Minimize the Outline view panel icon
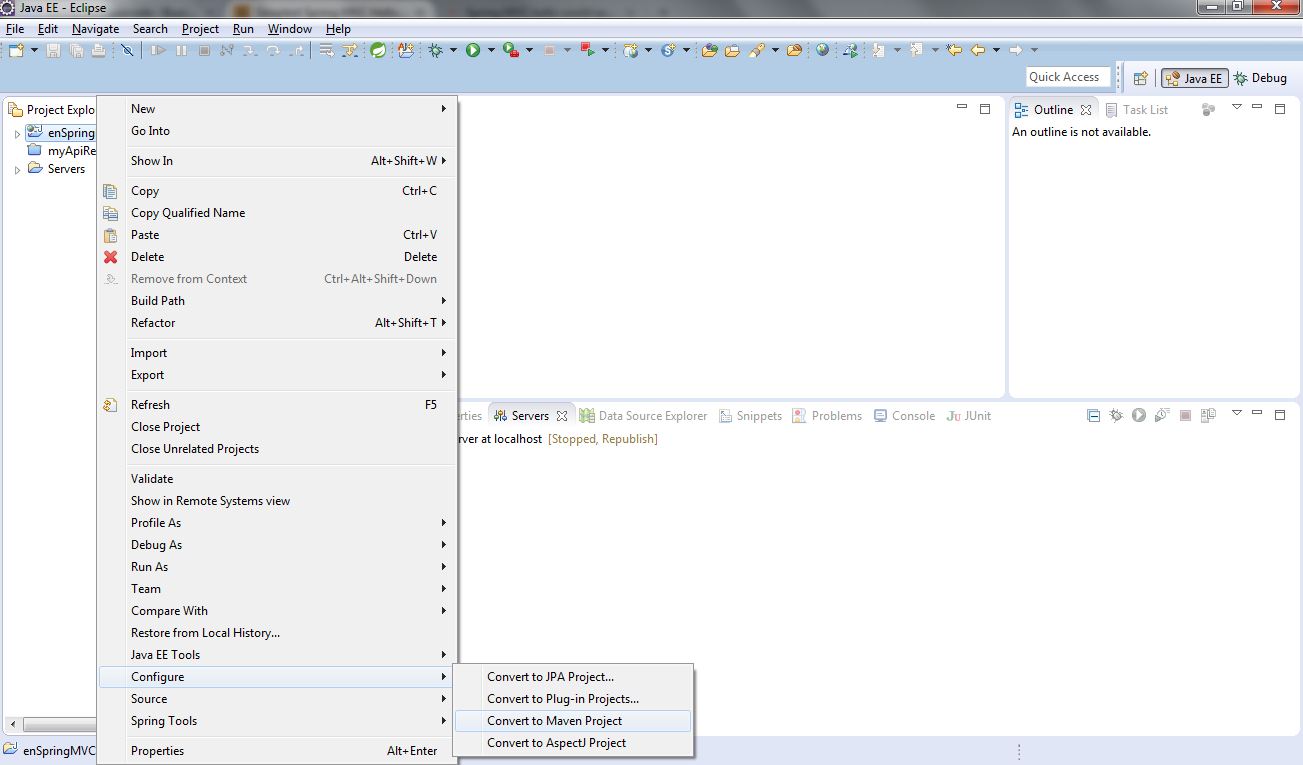 [1256, 108]
